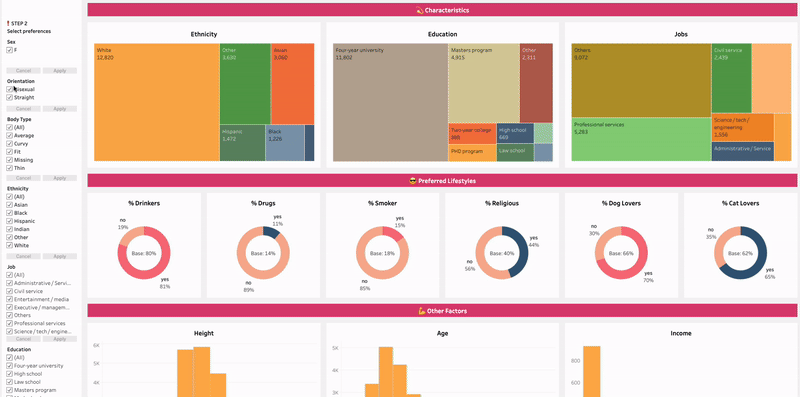Viewport: 800px width, 397px height.
Task: Click Apply under the Sex filter
Action: click(60, 71)
